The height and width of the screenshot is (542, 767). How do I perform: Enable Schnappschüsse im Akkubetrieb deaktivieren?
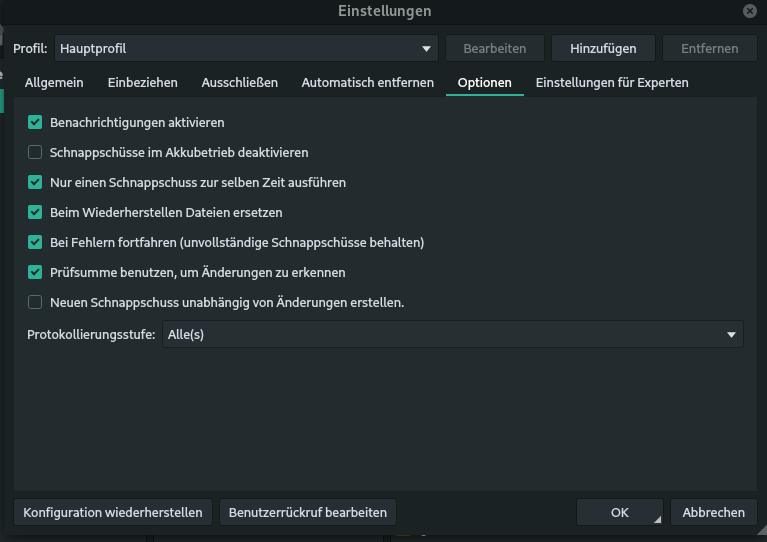click(35, 152)
